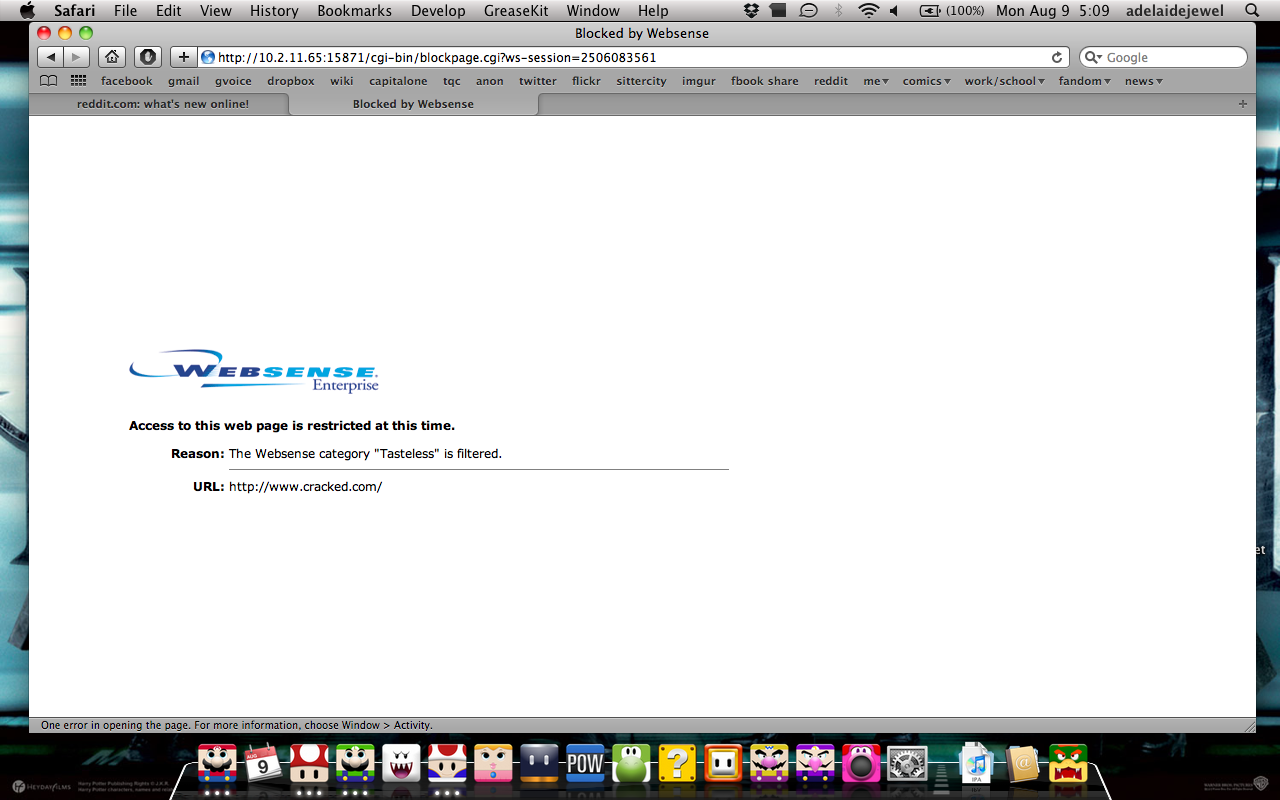Open the Boo ghost dock icon

pos(401,764)
